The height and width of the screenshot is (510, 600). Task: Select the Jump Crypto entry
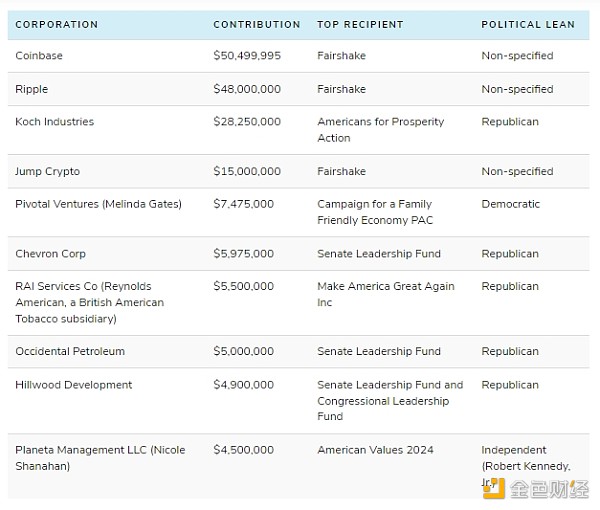48,171
